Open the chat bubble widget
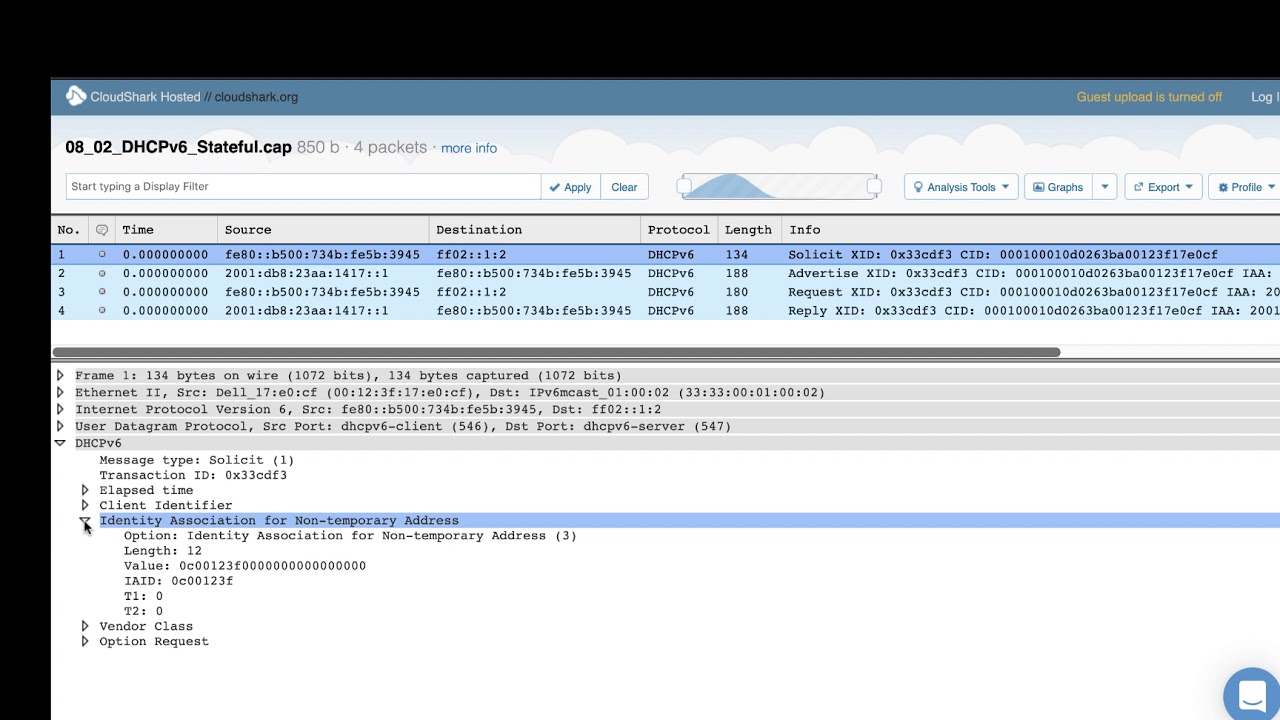Image resolution: width=1280 pixels, height=720 pixels. click(1252, 694)
